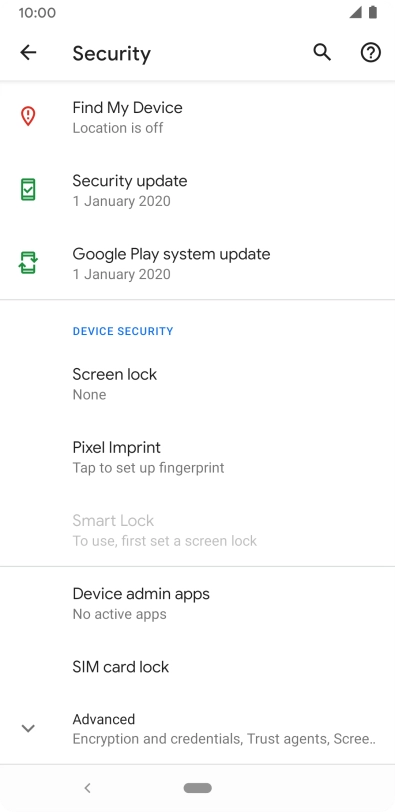The height and width of the screenshot is (812, 395).
Task: Open Screen lock setting
Action: [197, 384]
